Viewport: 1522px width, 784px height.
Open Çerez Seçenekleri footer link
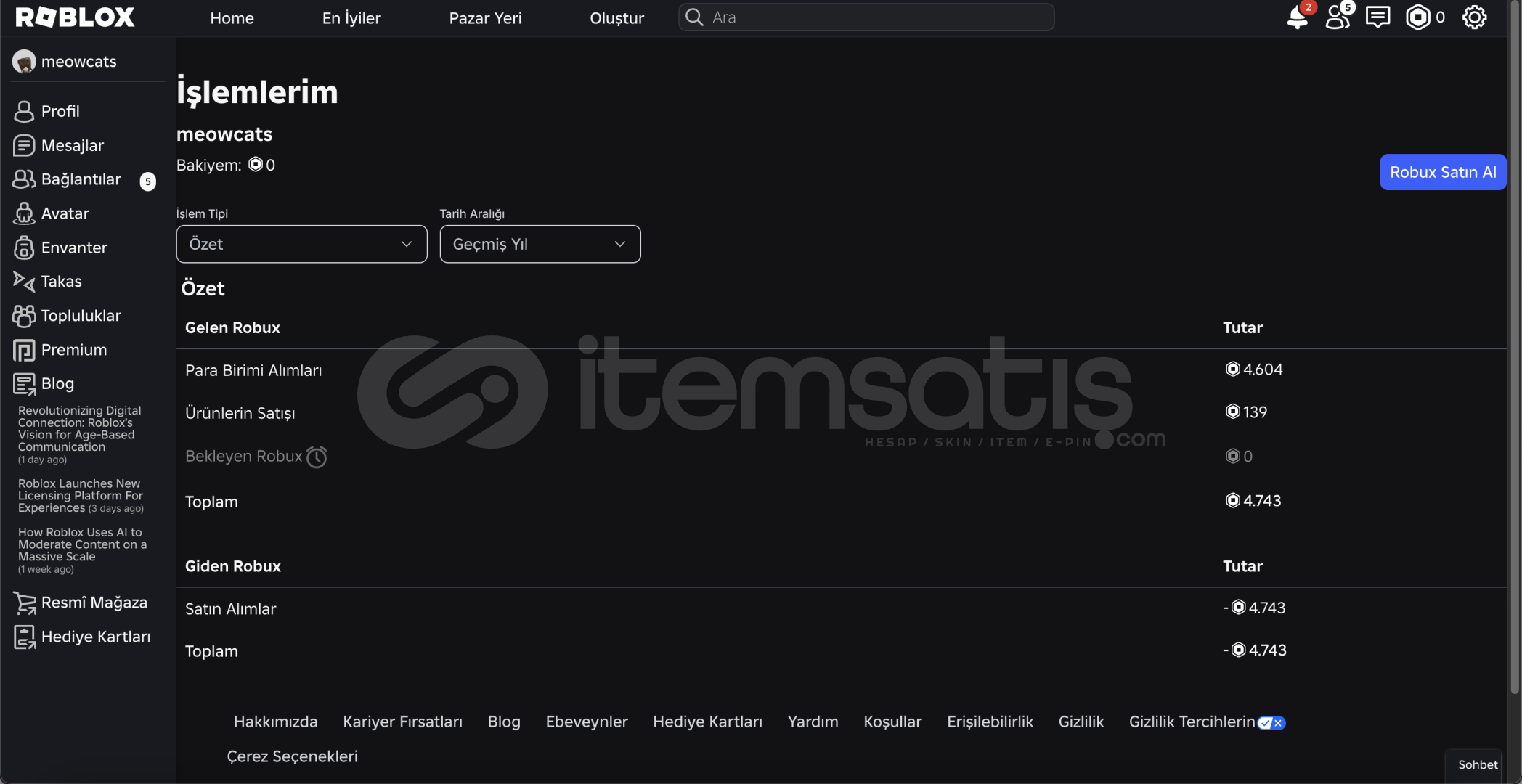tap(292, 756)
